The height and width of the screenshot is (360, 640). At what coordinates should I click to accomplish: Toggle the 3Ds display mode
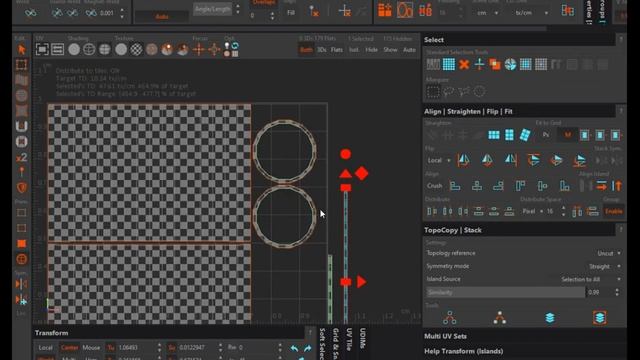tap(322, 50)
